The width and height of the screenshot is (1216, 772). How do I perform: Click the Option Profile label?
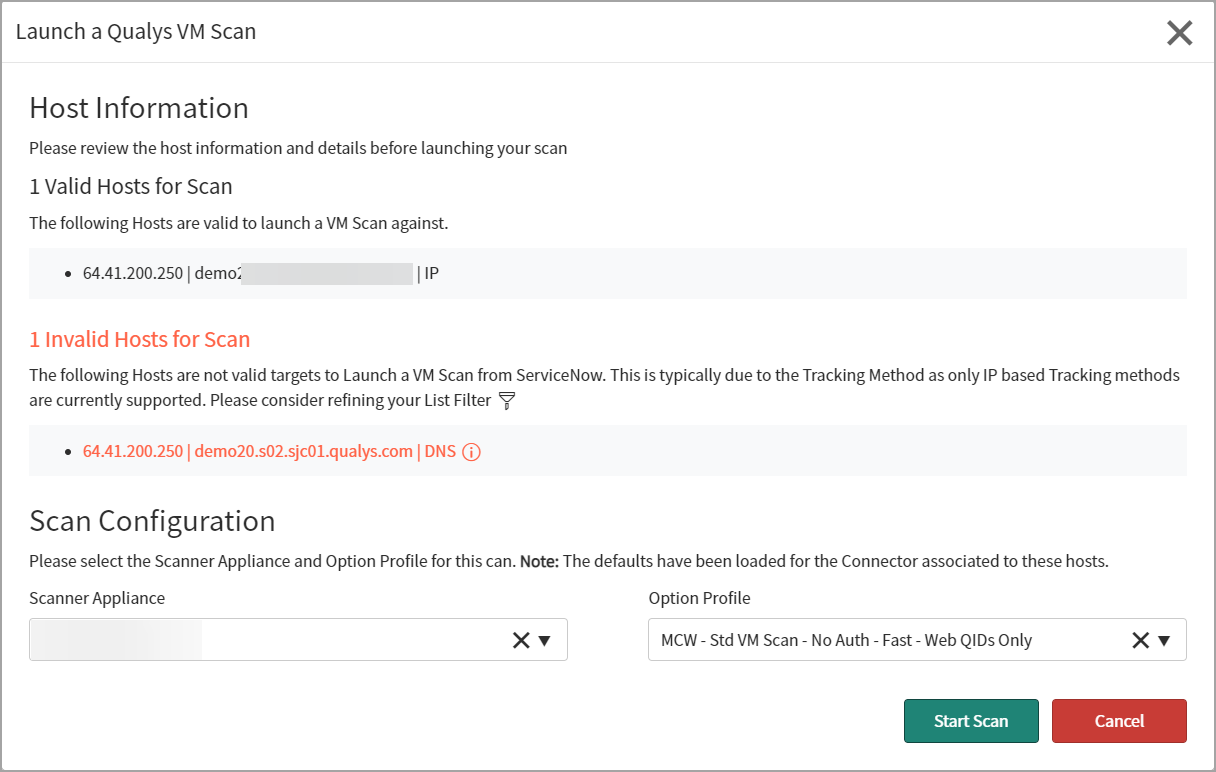pos(699,598)
